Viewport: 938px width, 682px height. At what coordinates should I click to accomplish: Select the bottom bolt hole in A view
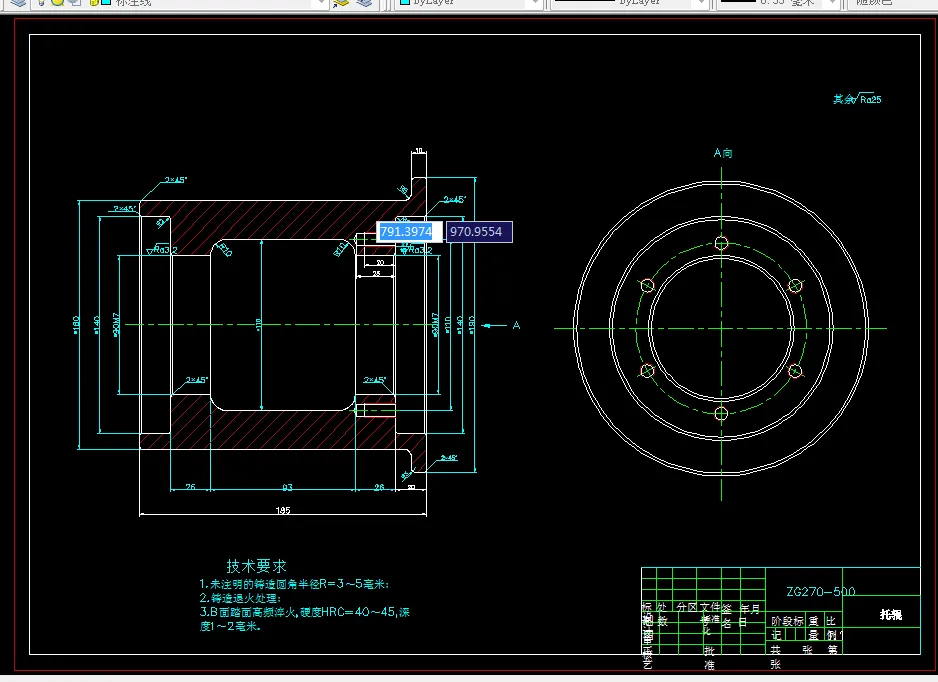721,413
